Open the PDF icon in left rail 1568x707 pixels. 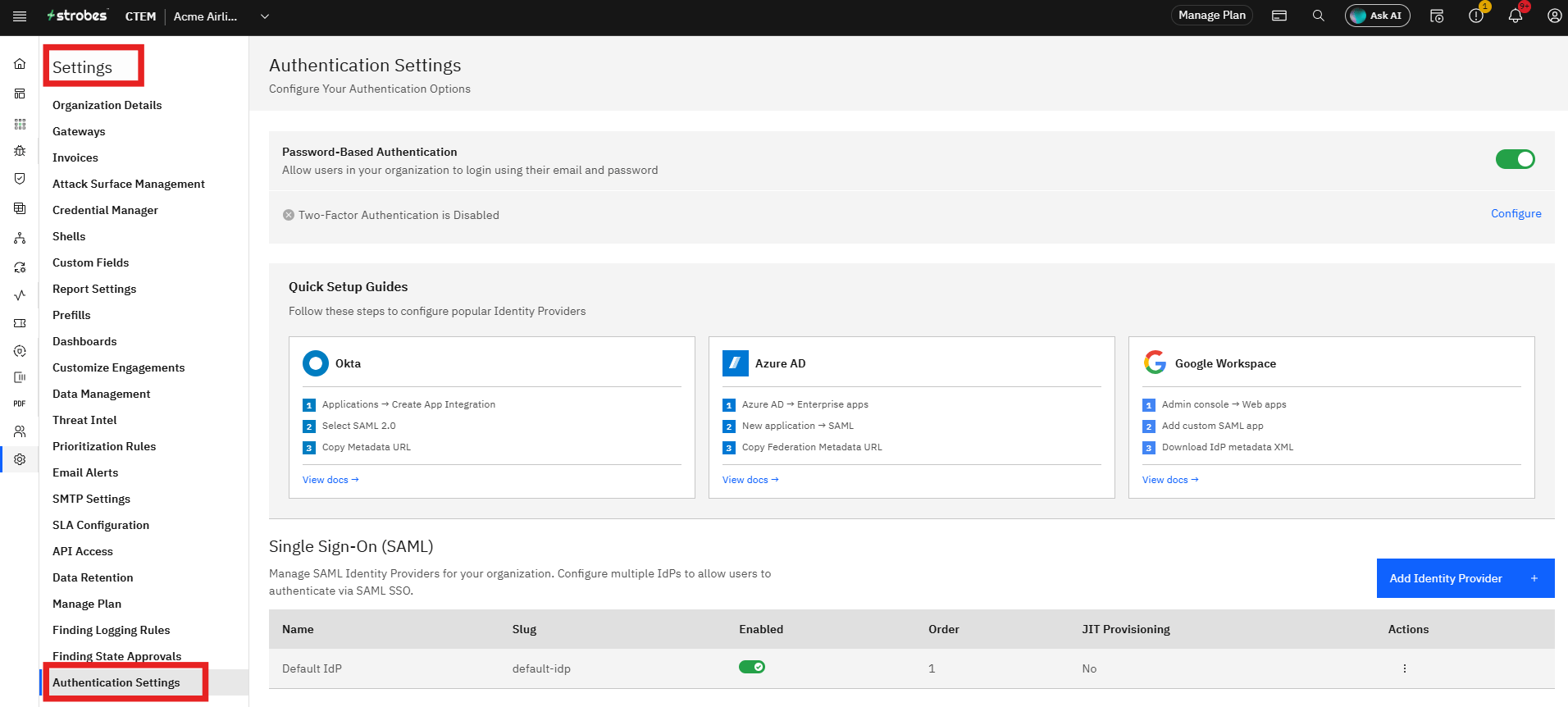(20, 404)
